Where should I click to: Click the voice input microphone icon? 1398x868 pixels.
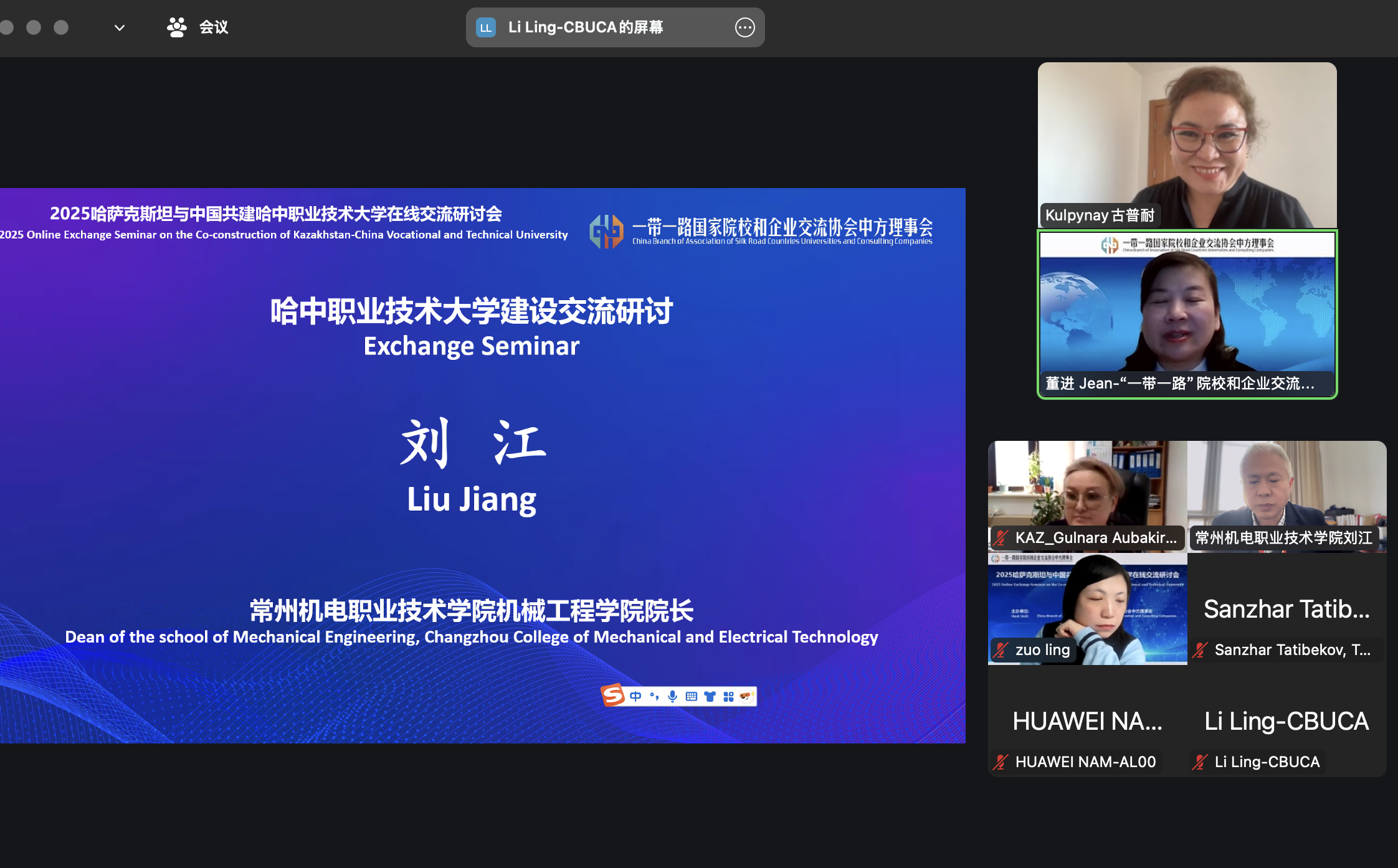[673, 696]
